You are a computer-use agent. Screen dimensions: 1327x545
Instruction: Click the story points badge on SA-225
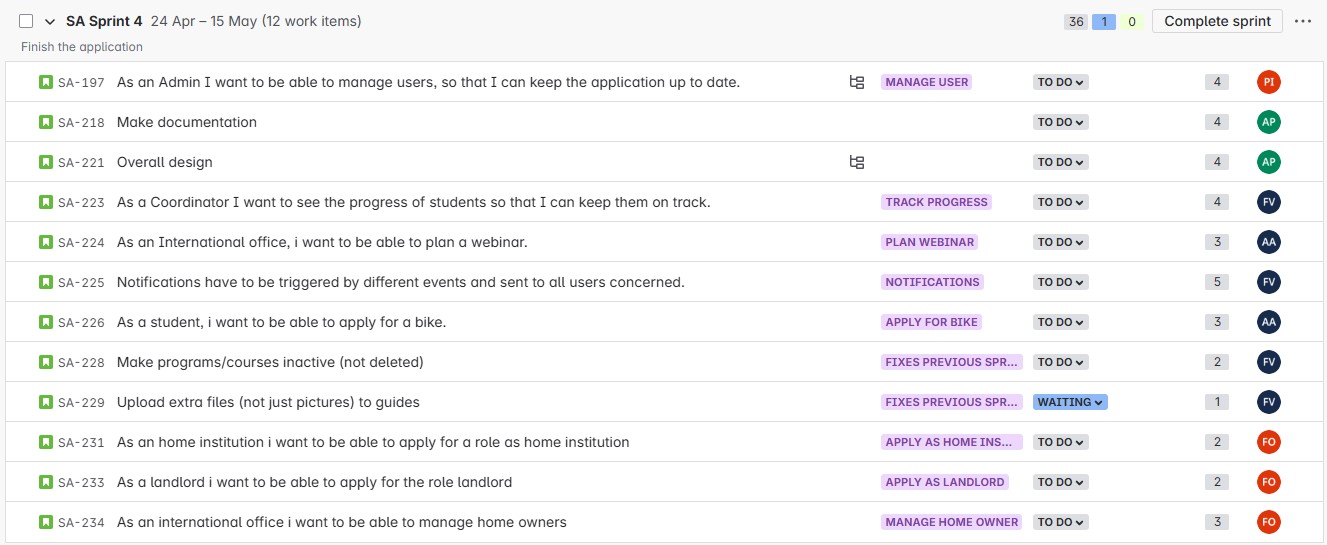1216,282
